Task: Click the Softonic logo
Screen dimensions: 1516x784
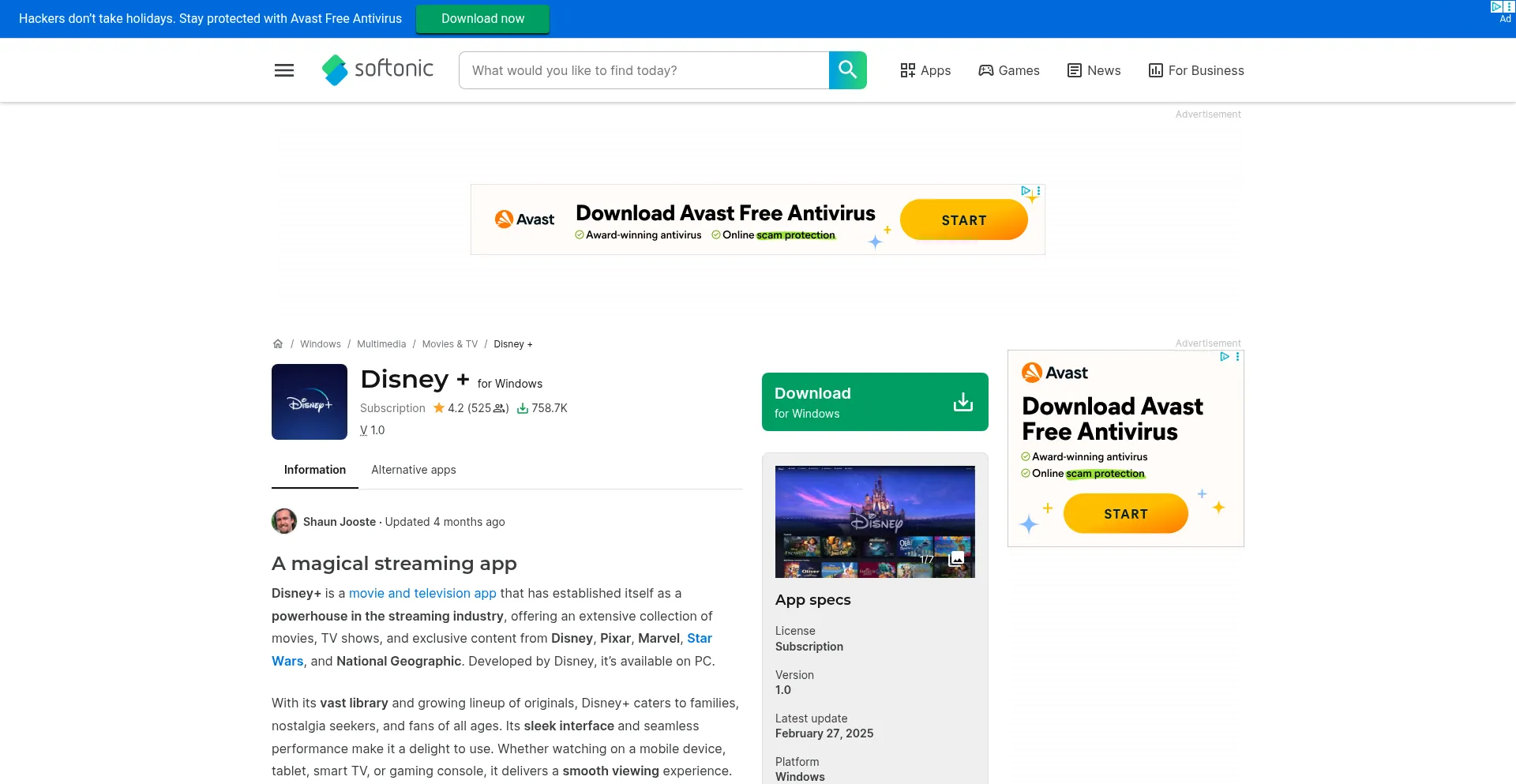Action: (x=377, y=69)
